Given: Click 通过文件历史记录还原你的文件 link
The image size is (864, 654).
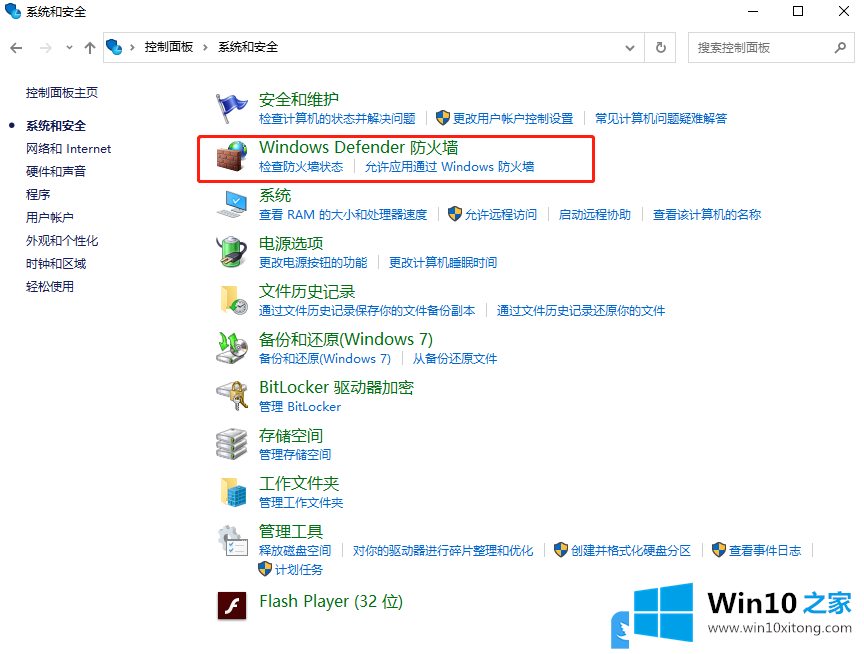Looking at the screenshot, I should point(581,311).
